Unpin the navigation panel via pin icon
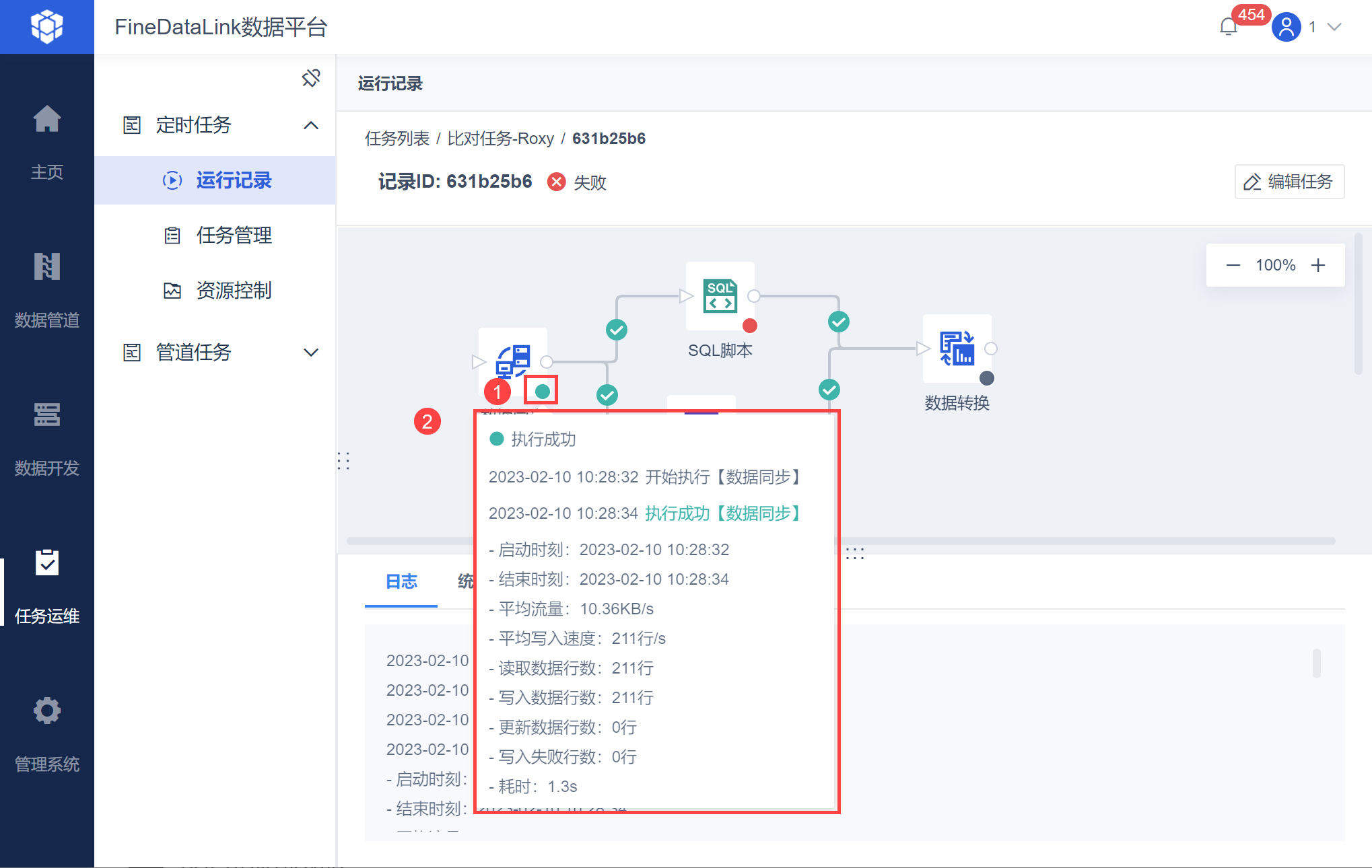 point(311,78)
